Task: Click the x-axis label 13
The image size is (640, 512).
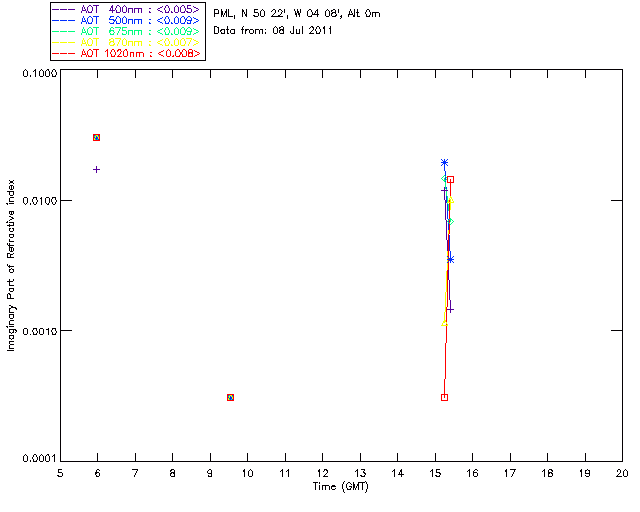Action: pyautogui.click(x=360, y=473)
